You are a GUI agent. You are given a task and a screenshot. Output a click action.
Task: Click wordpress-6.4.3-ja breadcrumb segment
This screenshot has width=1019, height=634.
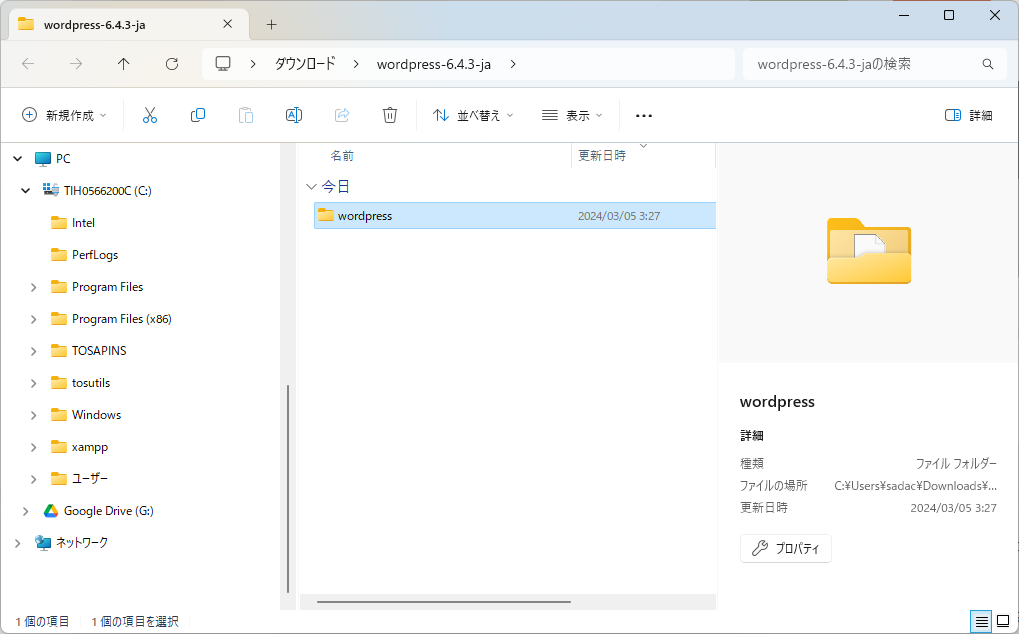tap(433, 64)
